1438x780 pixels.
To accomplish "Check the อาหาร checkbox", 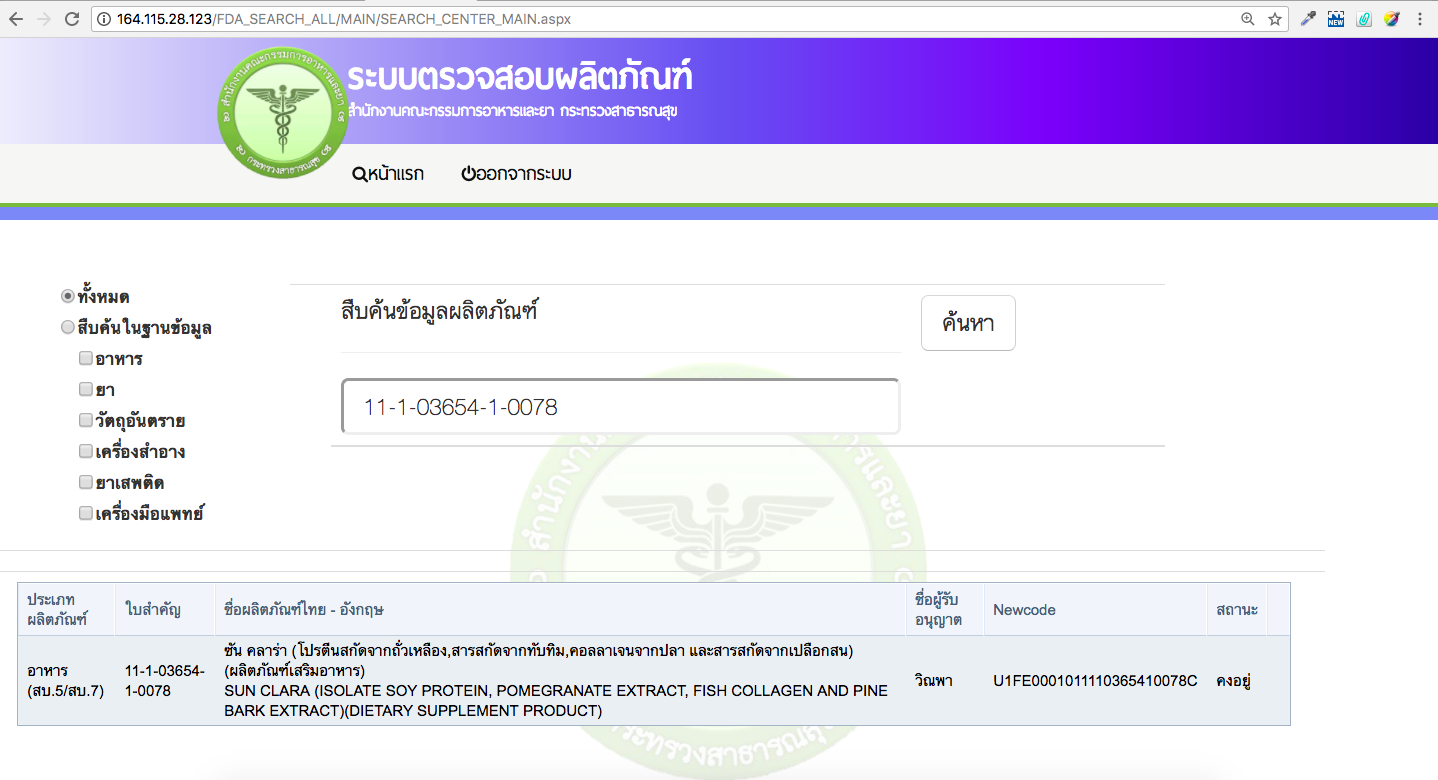I will [86, 358].
